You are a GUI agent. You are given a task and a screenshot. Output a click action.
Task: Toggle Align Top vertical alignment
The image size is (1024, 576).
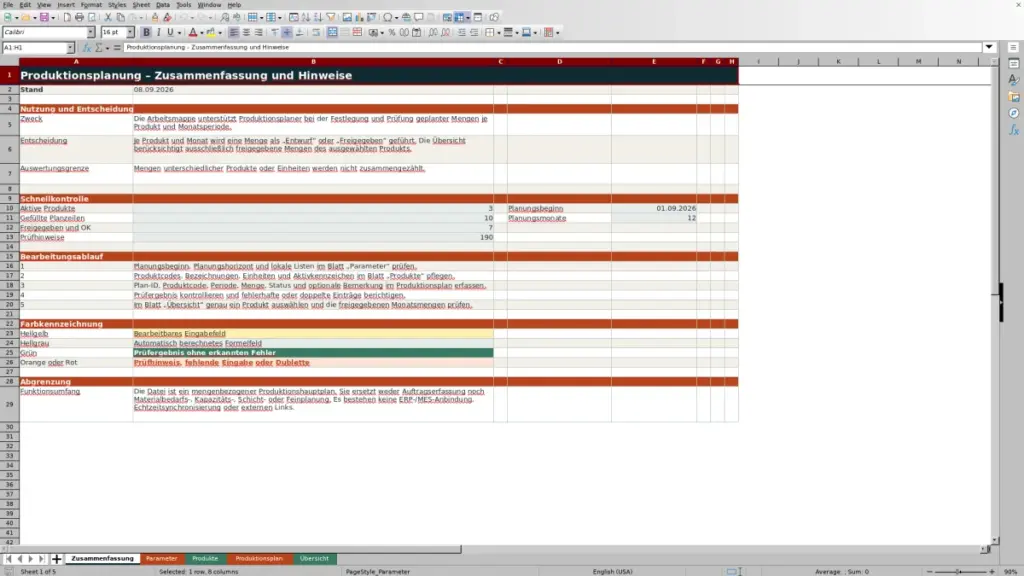(275, 32)
